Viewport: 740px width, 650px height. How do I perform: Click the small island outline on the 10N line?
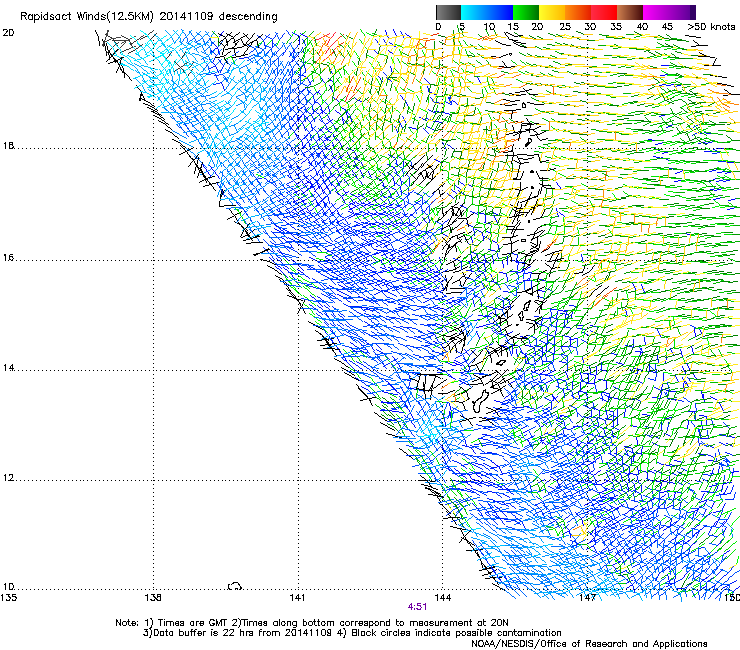coord(235,586)
